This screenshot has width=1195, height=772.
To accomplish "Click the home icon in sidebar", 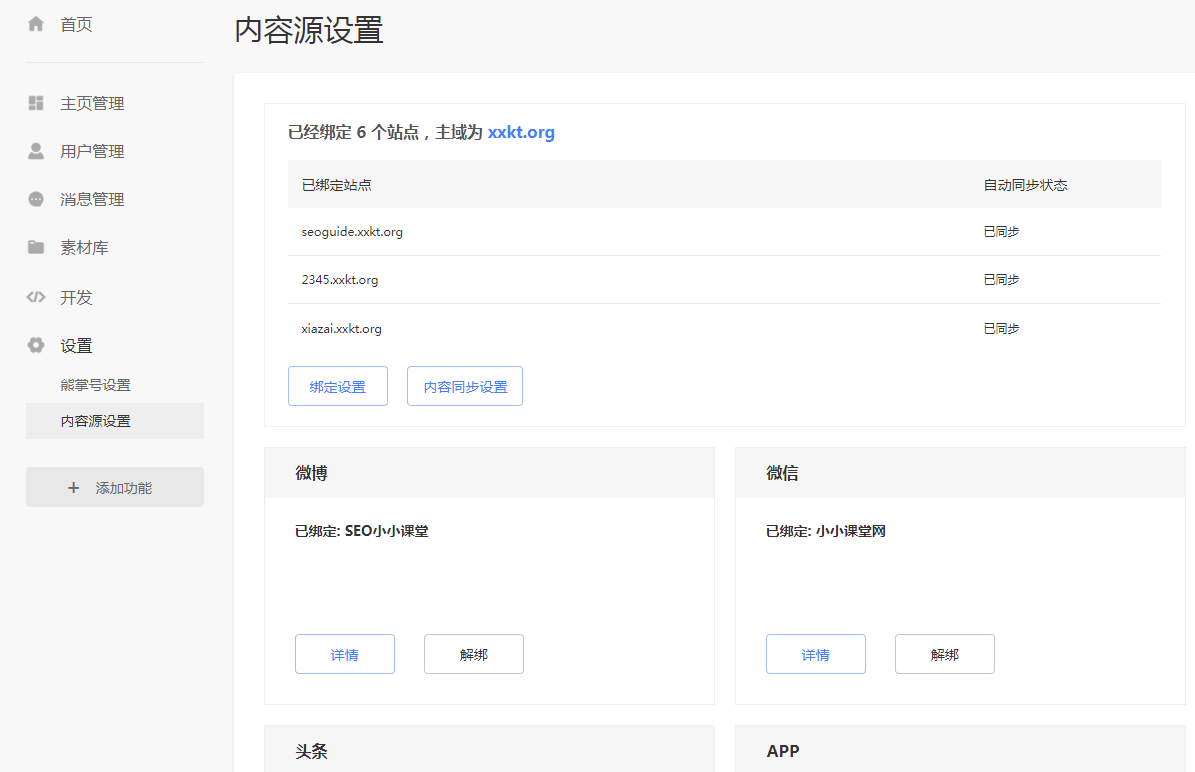I will point(36,24).
